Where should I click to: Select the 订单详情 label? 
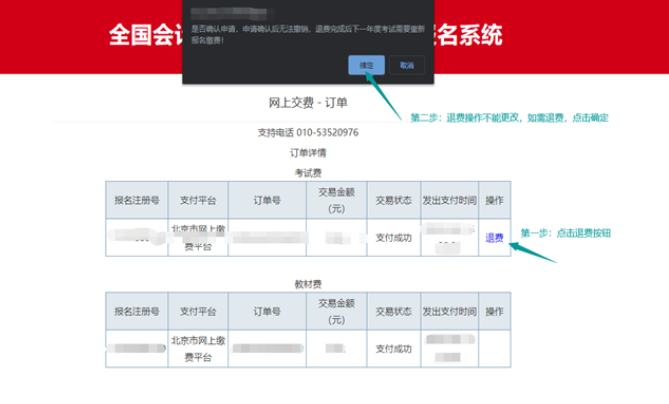click(x=307, y=153)
